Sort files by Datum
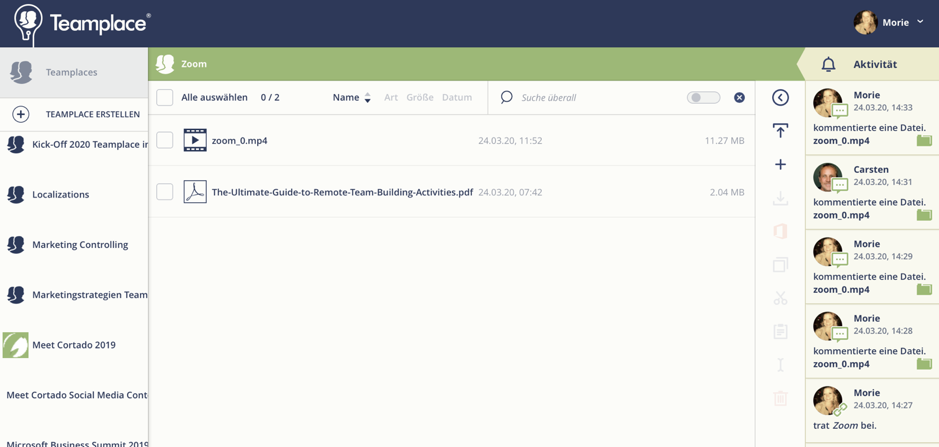939x447 pixels. tap(457, 98)
